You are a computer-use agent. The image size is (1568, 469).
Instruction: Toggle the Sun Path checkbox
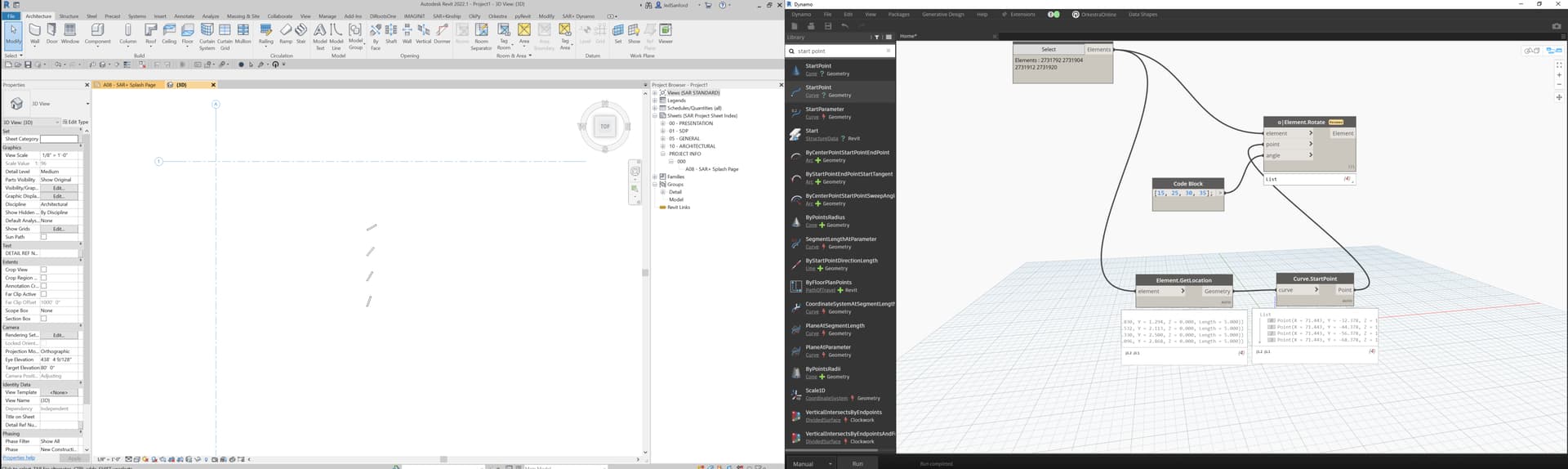click(44, 237)
